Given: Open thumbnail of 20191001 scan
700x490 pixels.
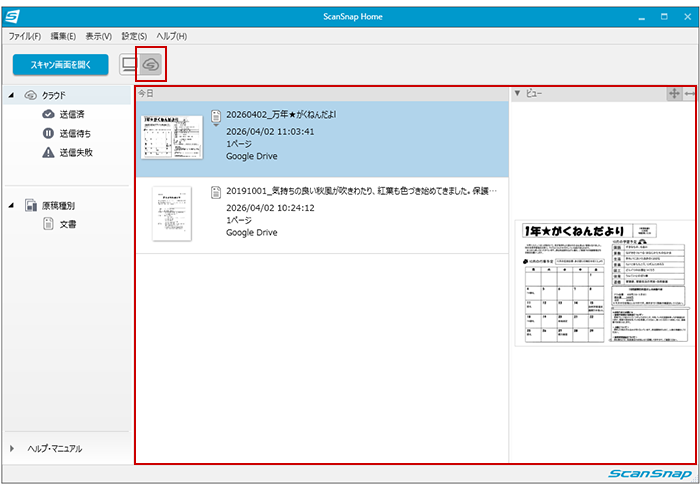Looking at the screenshot, I should click(172, 214).
